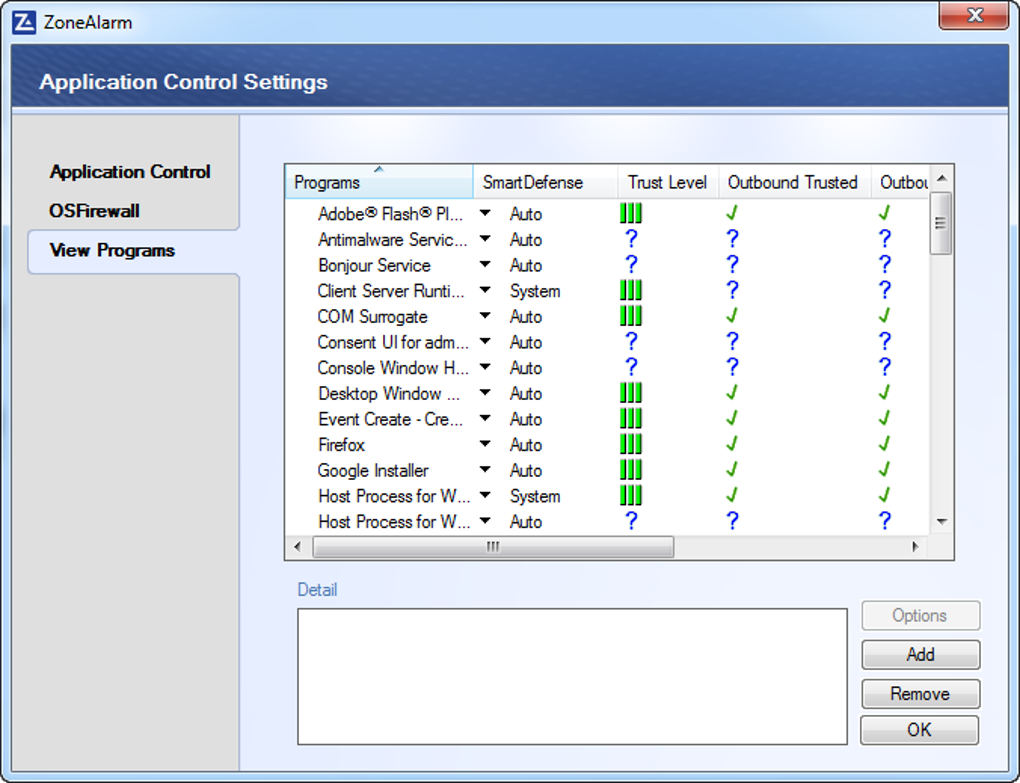Screen dimensions: 1020x783
Task: Switch to the Application Control tab
Action: click(x=130, y=172)
